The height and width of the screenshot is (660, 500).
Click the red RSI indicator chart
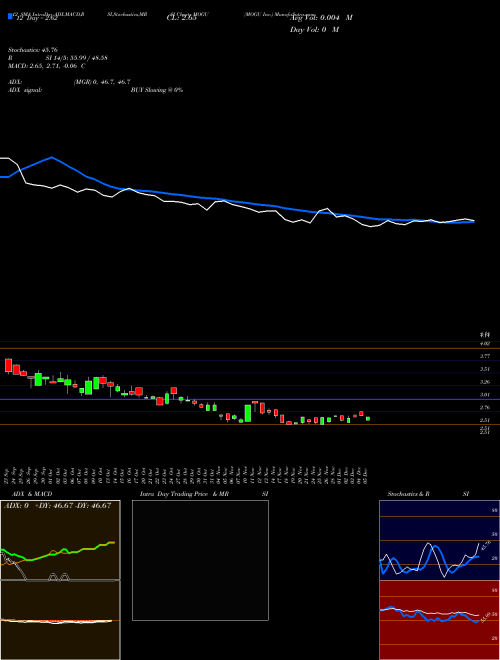click(x=439, y=620)
